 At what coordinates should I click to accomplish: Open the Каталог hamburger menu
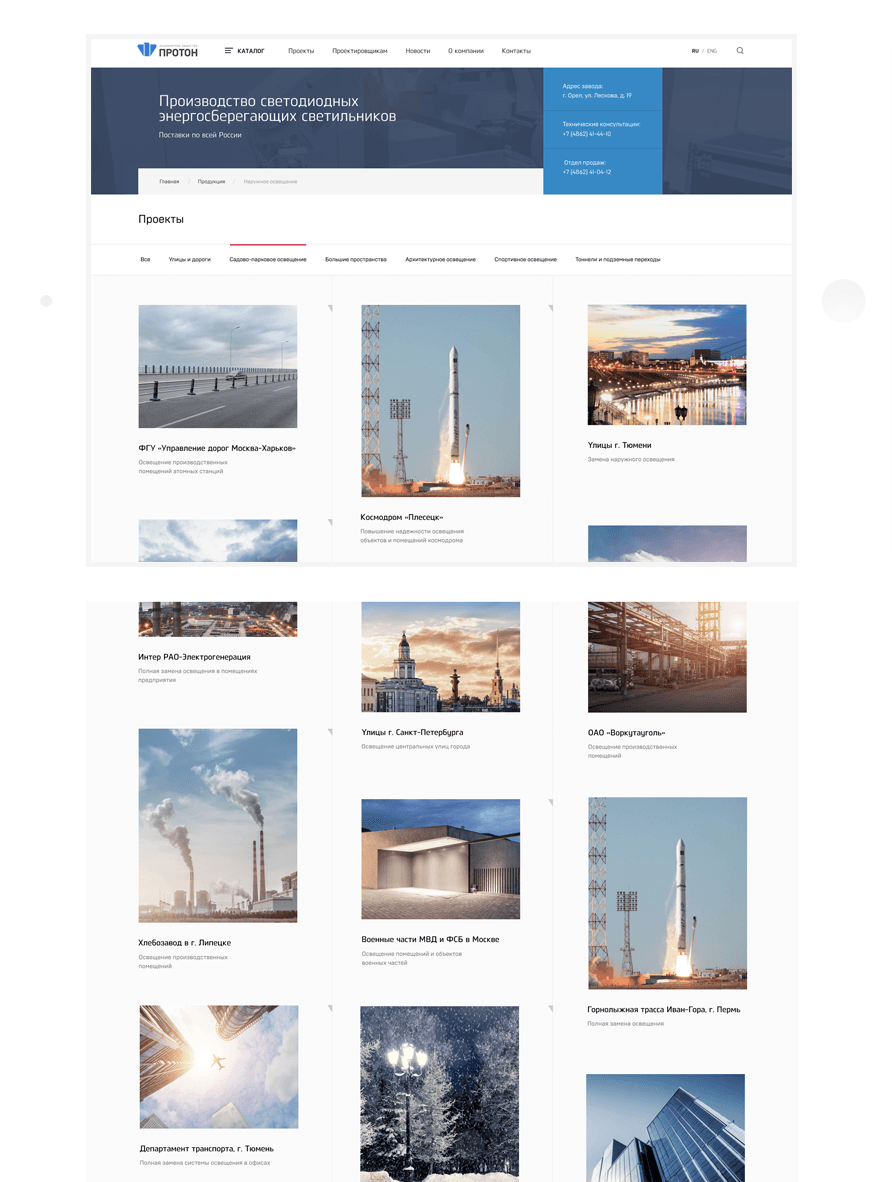pos(244,51)
